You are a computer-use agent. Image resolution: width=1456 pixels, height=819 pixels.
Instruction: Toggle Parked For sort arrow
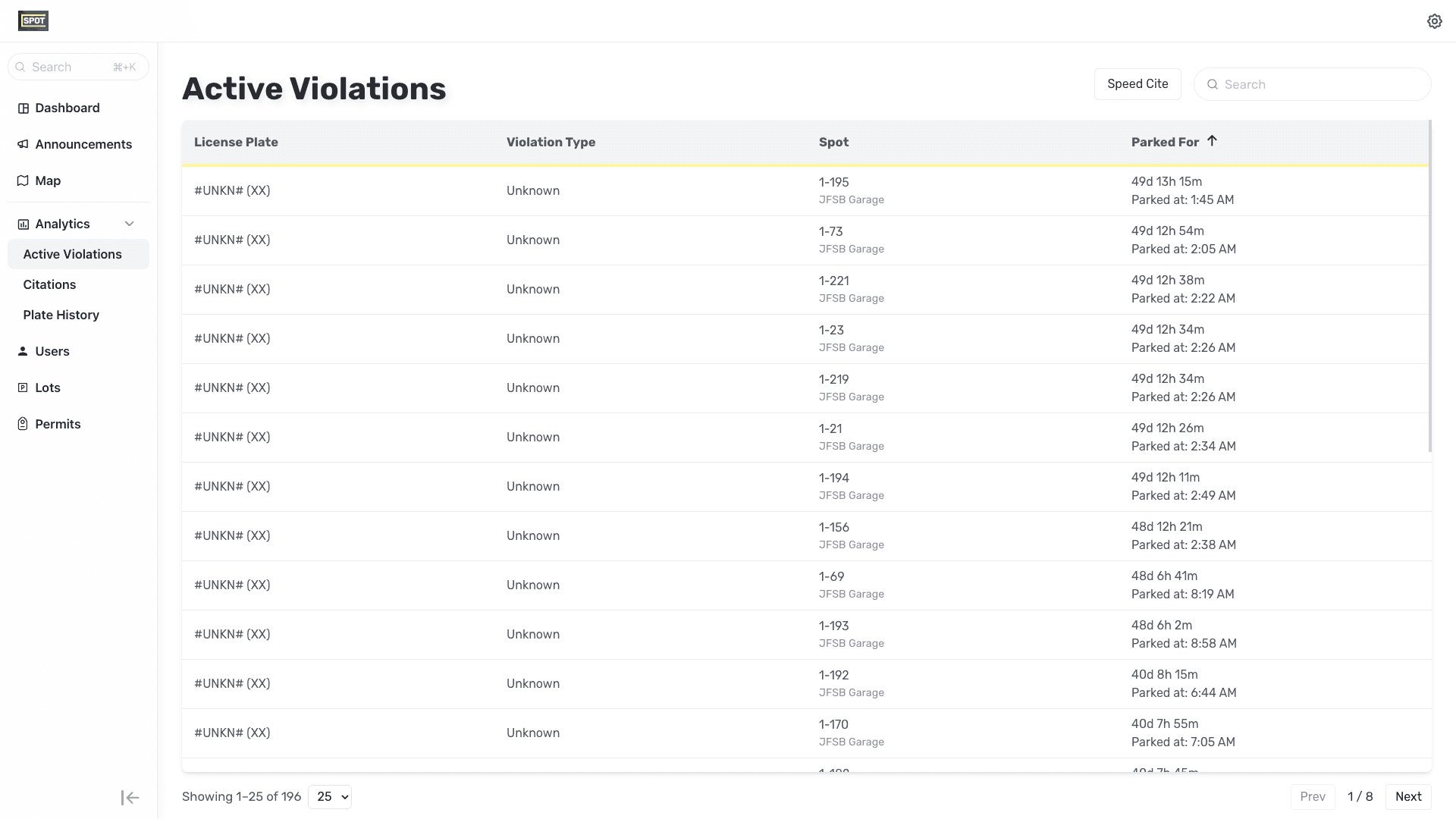[x=1212, y=141]
